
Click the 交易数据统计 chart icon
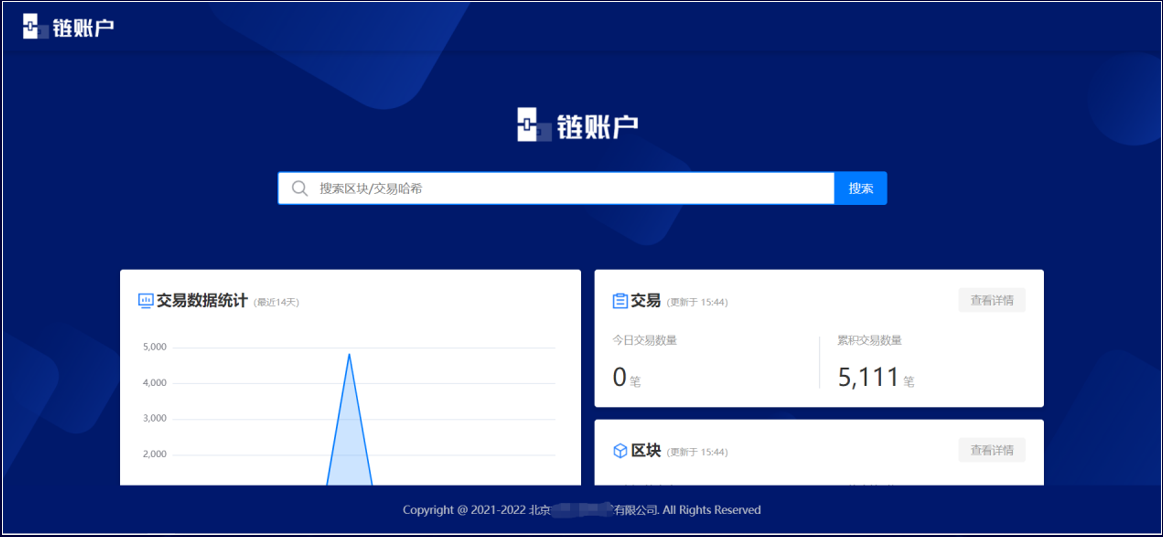point(145,300)
